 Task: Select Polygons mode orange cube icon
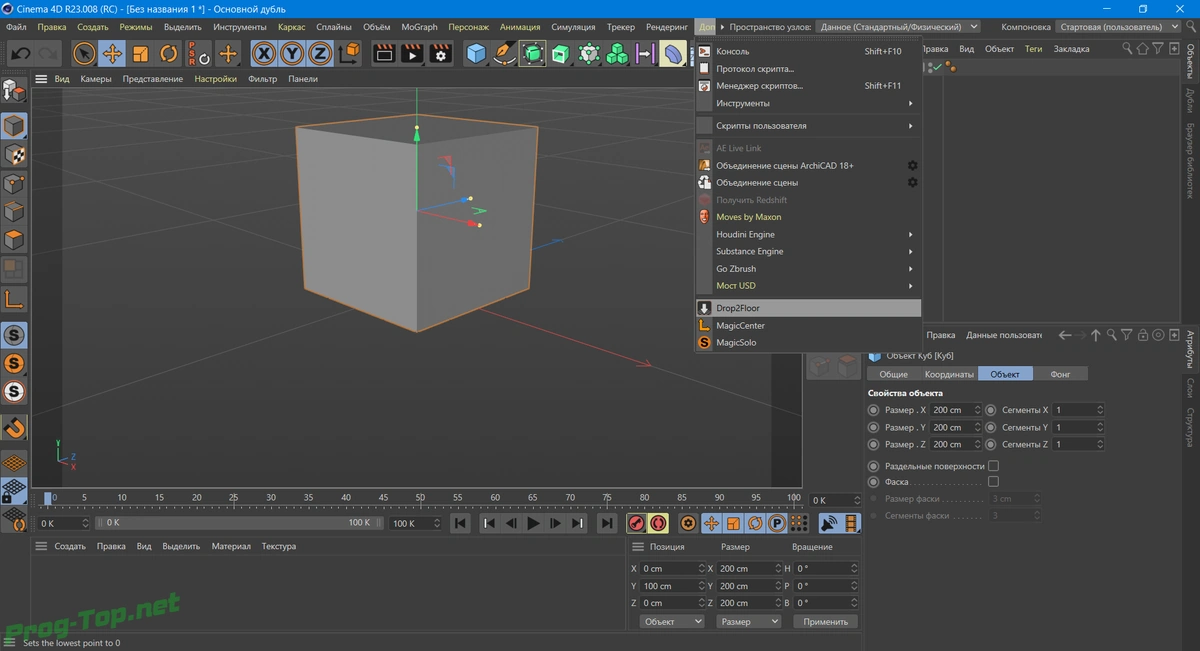coord(14,241)
